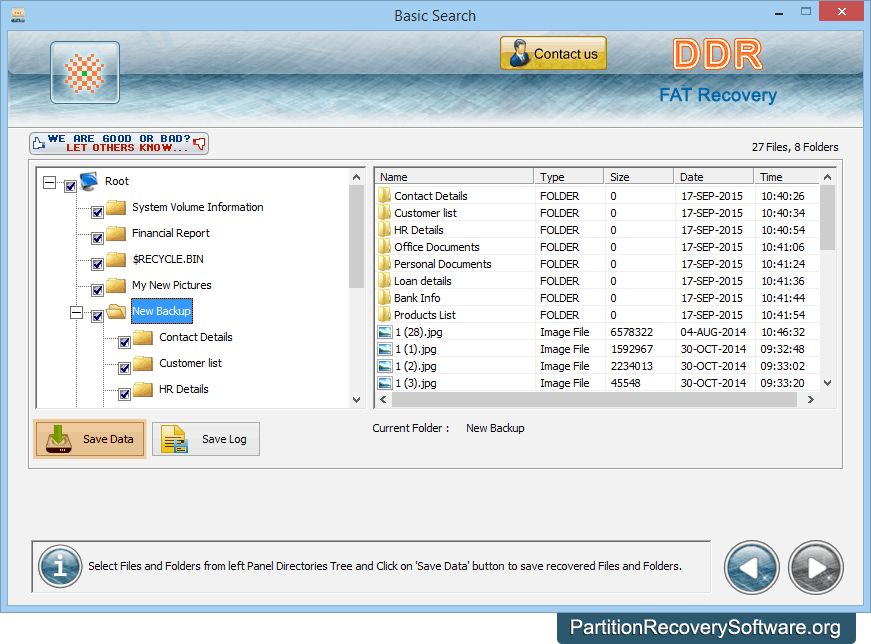
Task: Toggle Customer list tree checkbox
Action: tap(124, 368)
